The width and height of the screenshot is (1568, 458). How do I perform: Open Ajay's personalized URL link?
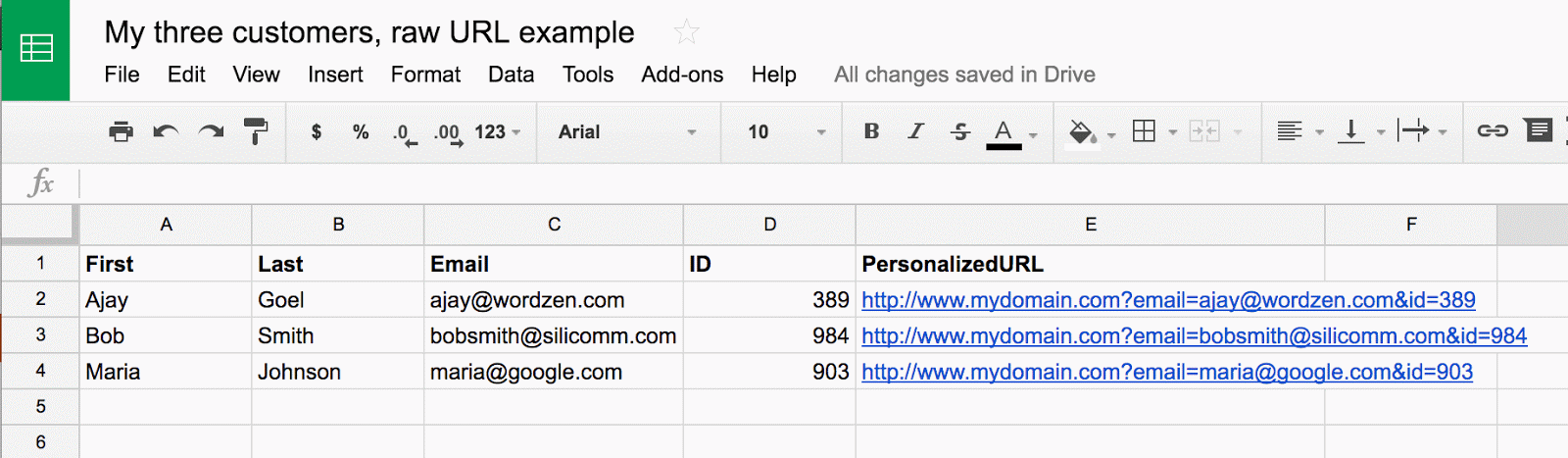1168,300
